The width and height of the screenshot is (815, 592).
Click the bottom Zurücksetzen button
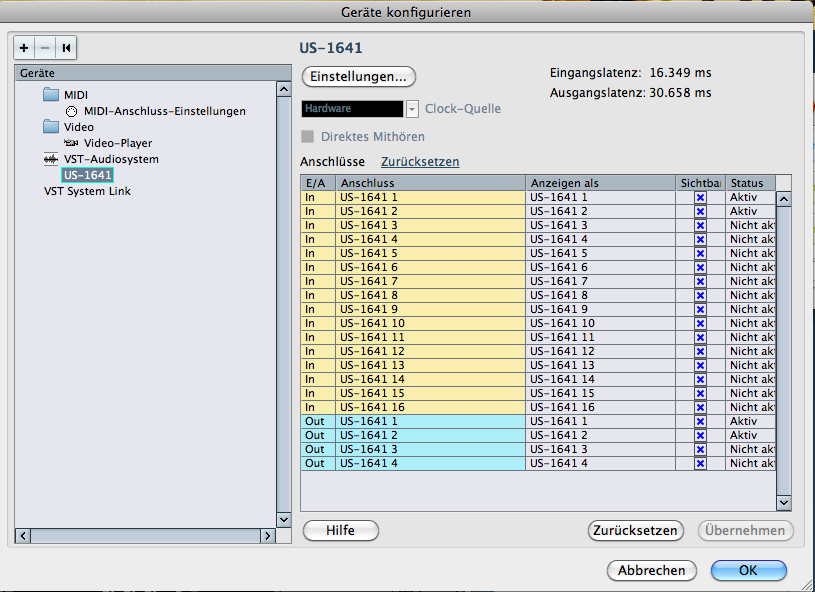(635, 531)
